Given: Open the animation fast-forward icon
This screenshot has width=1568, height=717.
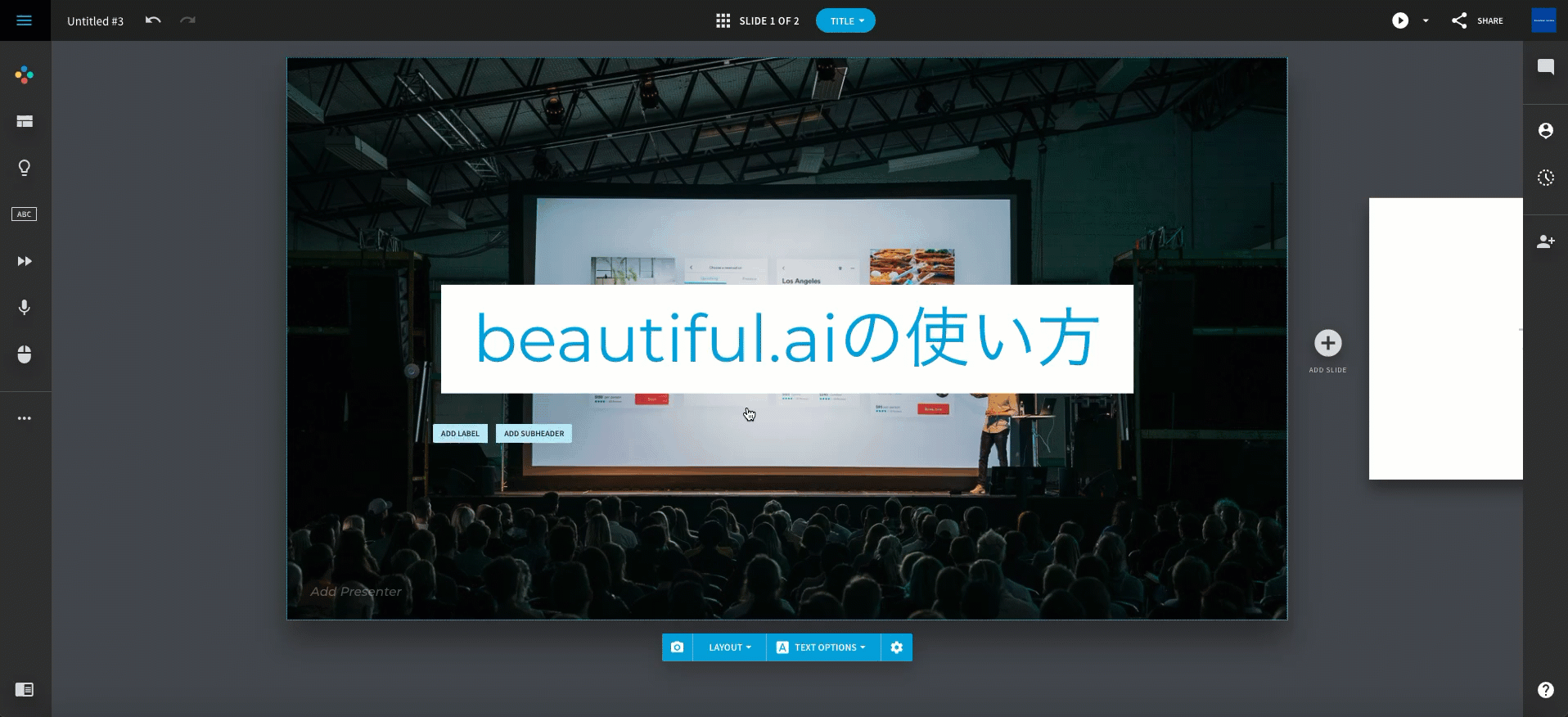Looking at the screenshot, I should [25, 261].
